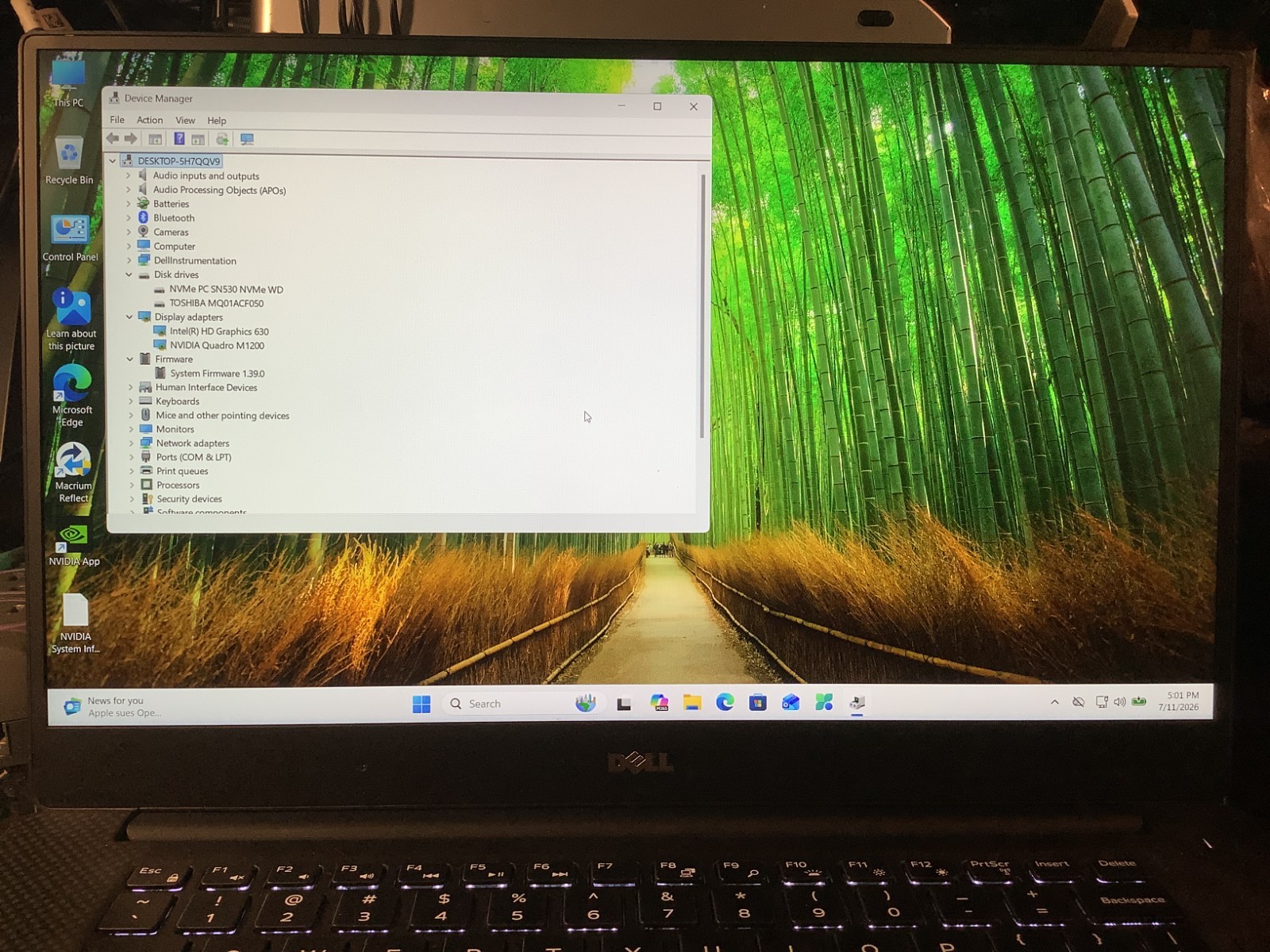
Task: Click the blue Help question mark toolbar icon
Action: tap(179, 139)
